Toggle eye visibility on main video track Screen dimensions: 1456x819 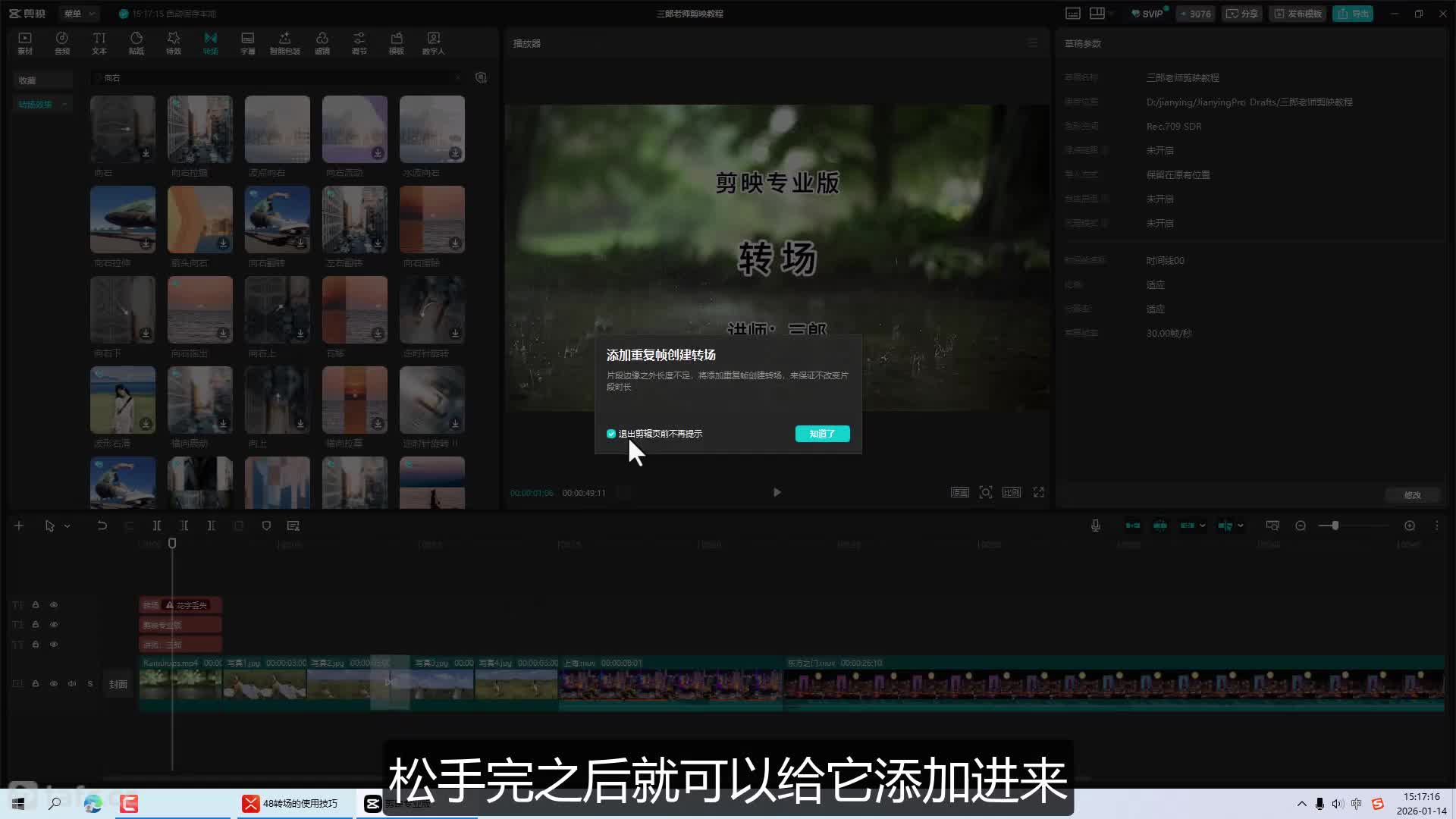[54, 683]
